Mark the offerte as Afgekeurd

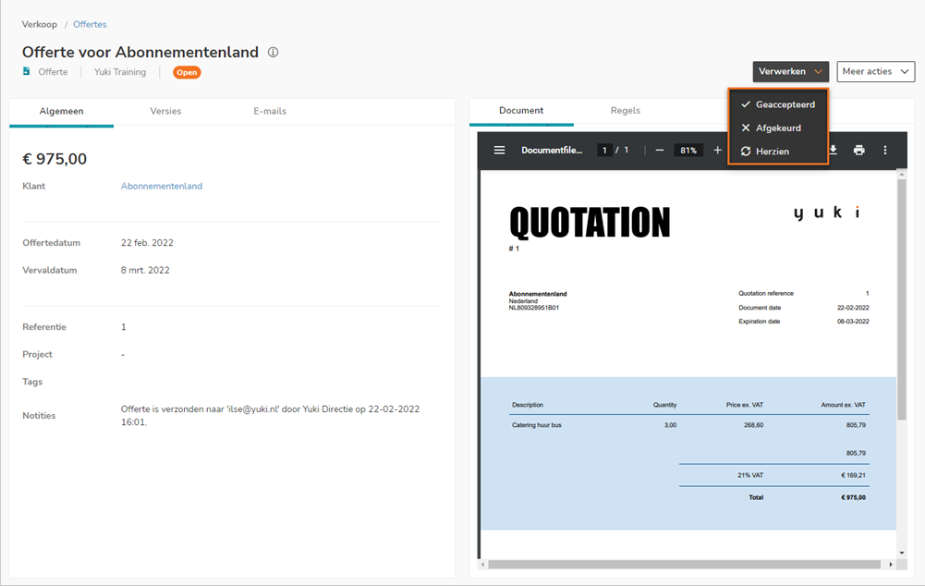pos(779,128)
